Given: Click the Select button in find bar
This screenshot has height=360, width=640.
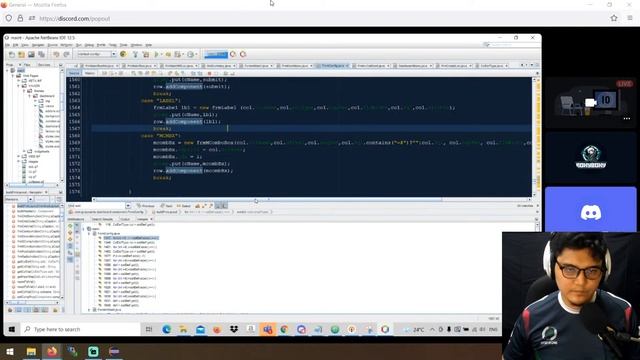Looking at the screenshot, I should point(184,206).
